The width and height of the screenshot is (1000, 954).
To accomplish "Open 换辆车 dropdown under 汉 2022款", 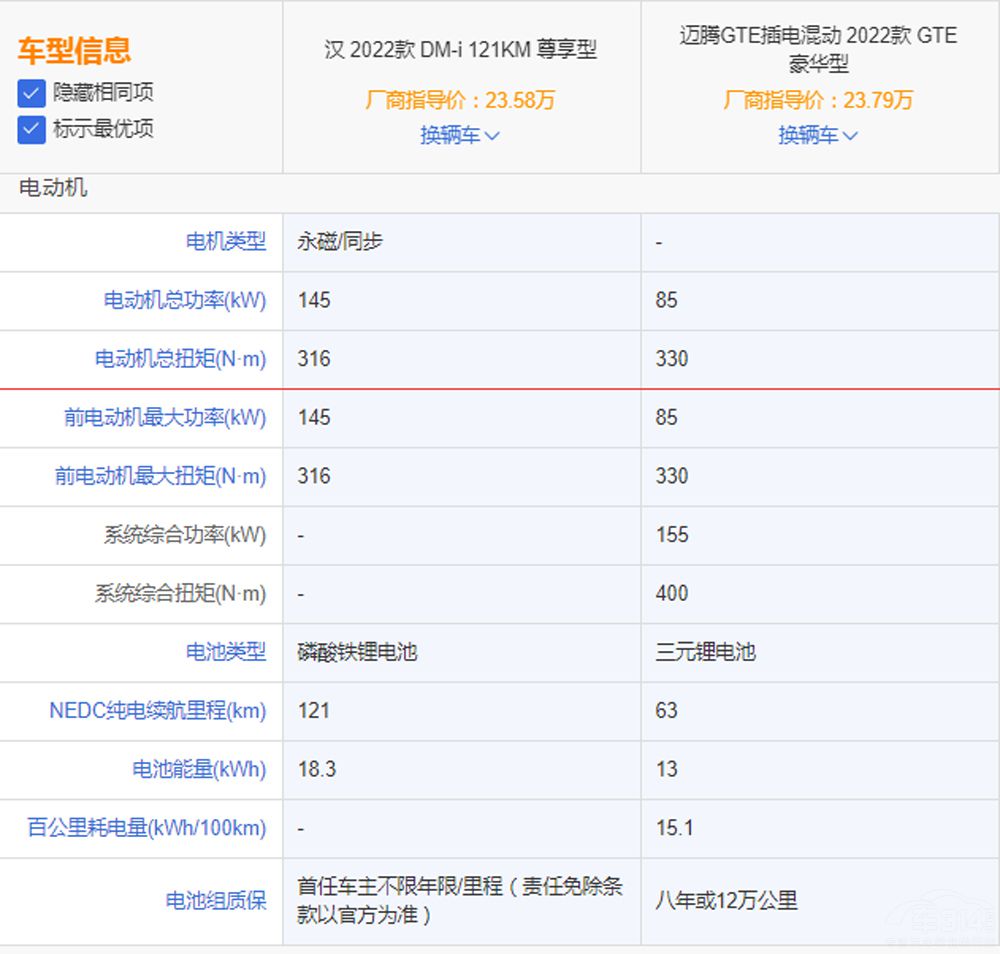I will tap(460, 135).
